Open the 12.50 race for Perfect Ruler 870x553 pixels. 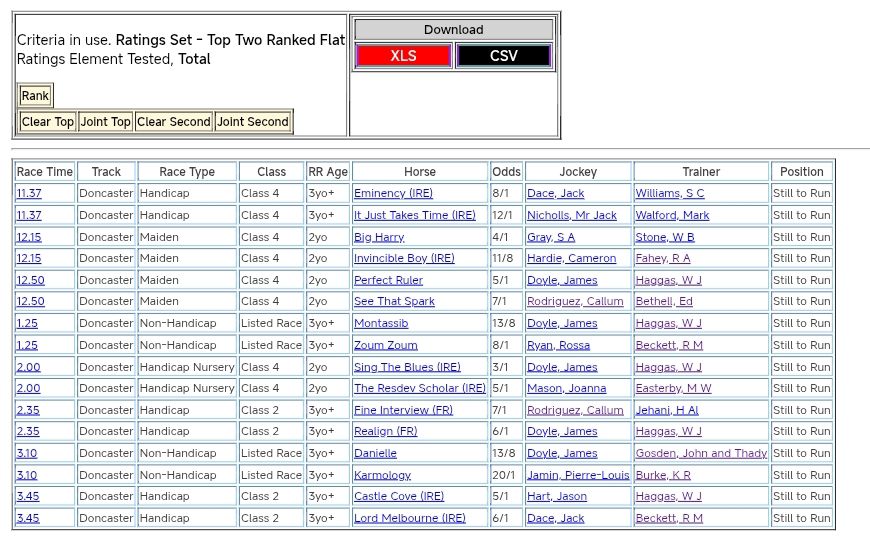pos(30,281)
